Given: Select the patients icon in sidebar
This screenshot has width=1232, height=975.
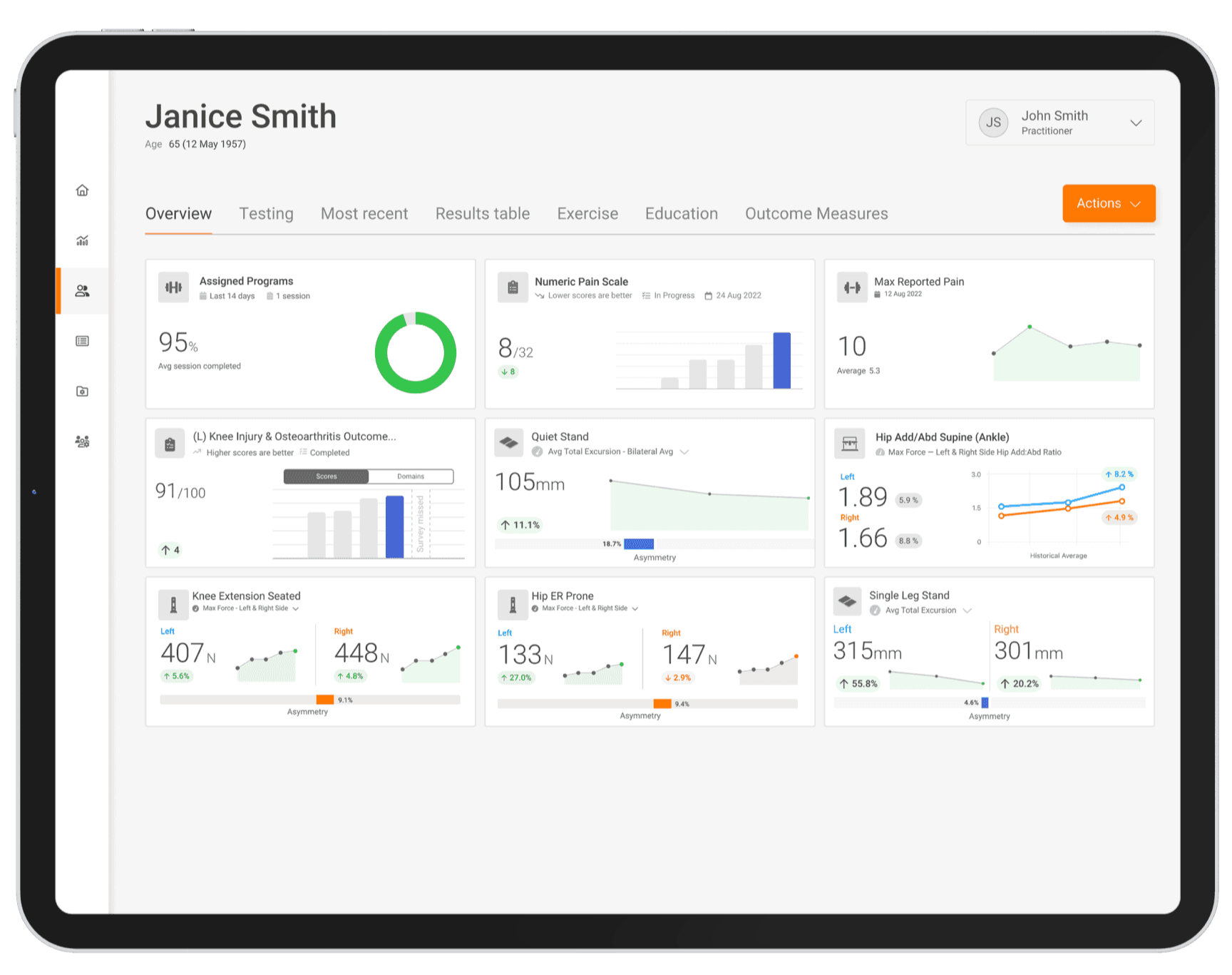Looking at the screenshot, I should coord(83,291).
